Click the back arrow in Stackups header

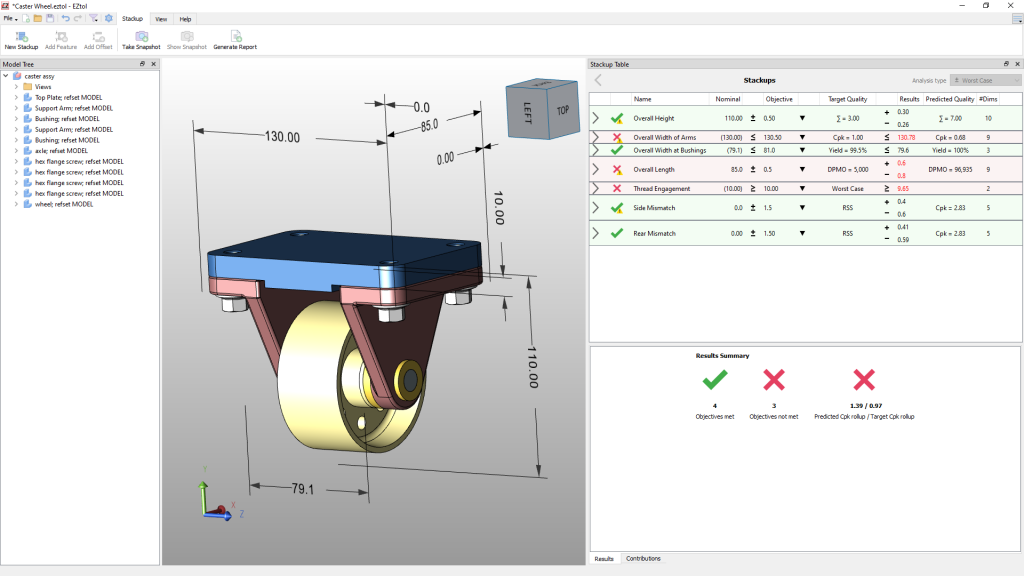click(x=598, y=79)
